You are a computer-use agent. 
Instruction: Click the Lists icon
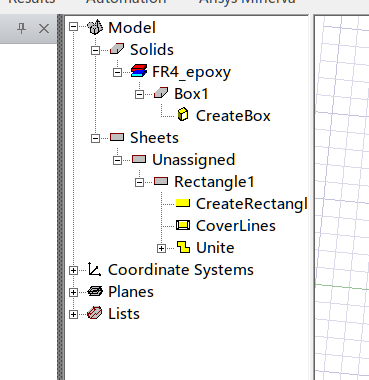95,313
